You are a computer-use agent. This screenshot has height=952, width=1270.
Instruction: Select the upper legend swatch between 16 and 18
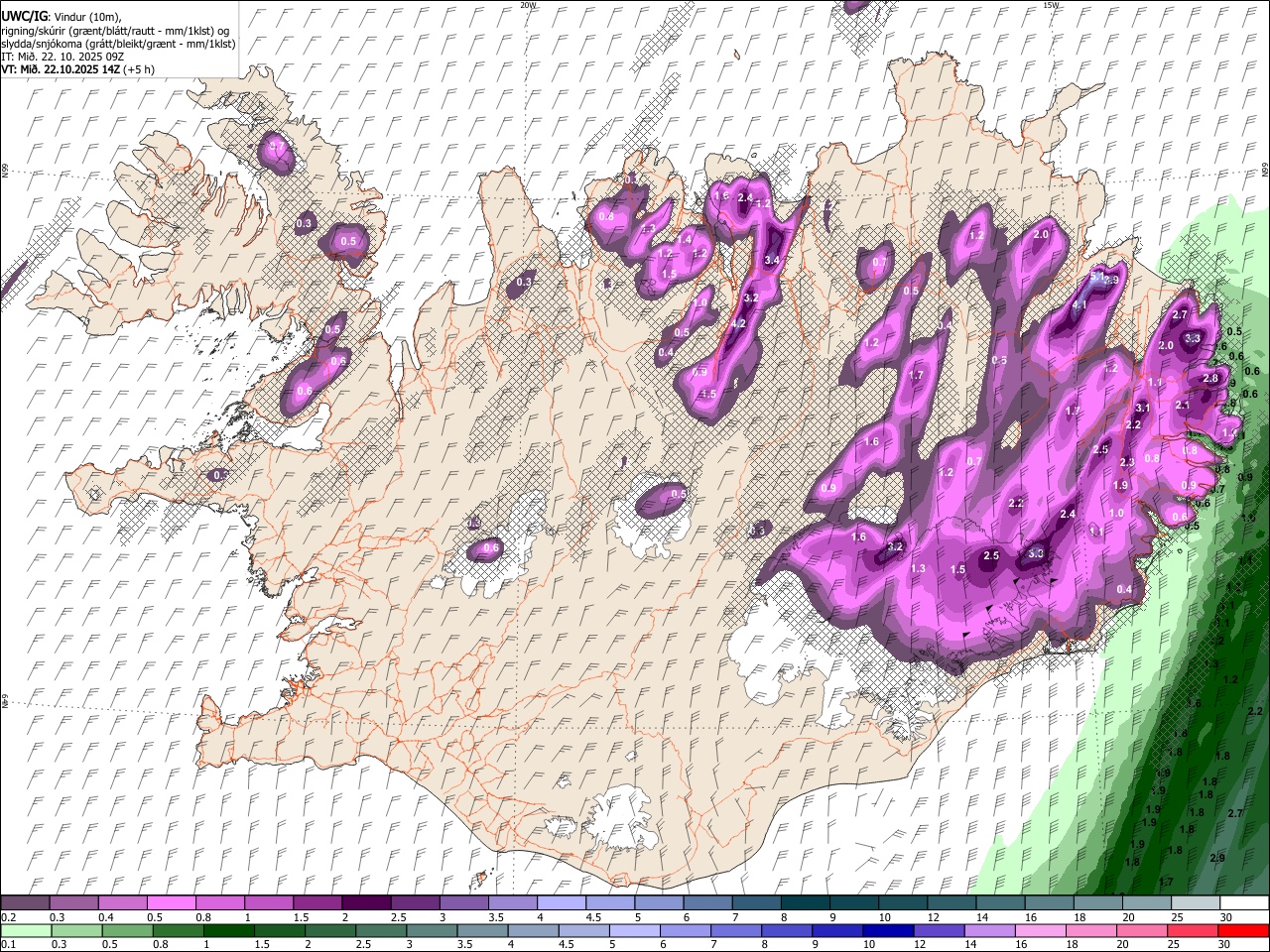click(1050, 902)
